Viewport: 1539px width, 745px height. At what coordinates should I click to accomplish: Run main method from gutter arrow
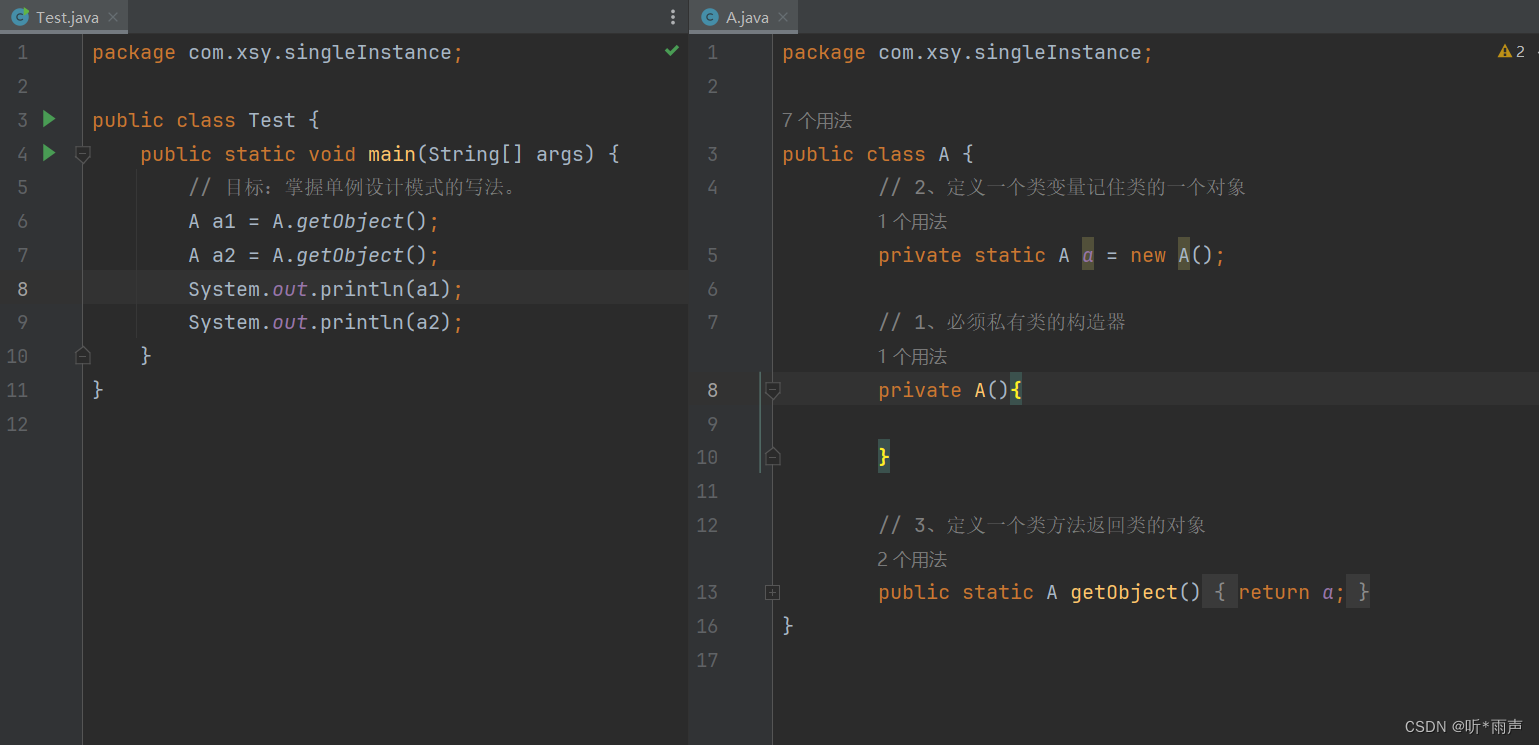pos(49,153)
